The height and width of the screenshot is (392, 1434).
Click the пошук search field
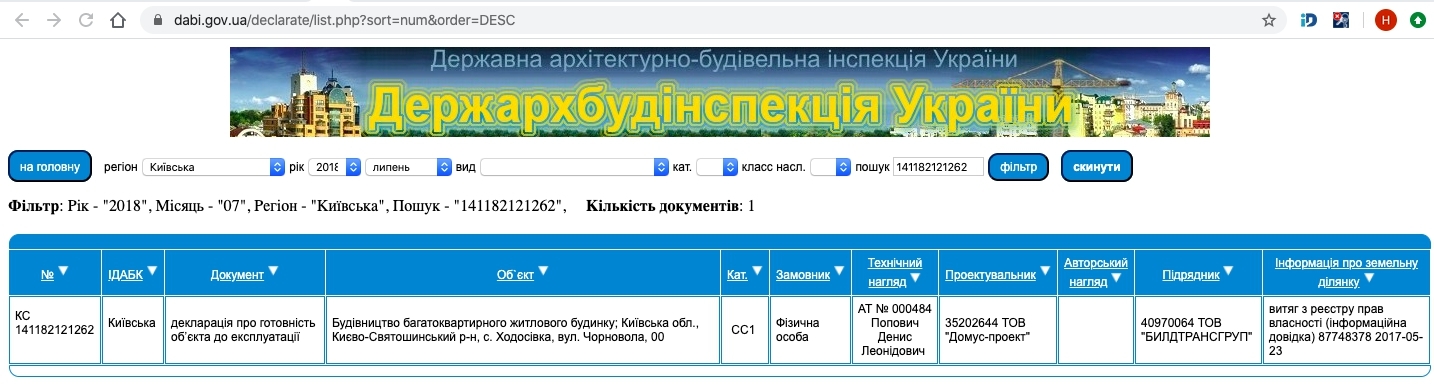938,167
